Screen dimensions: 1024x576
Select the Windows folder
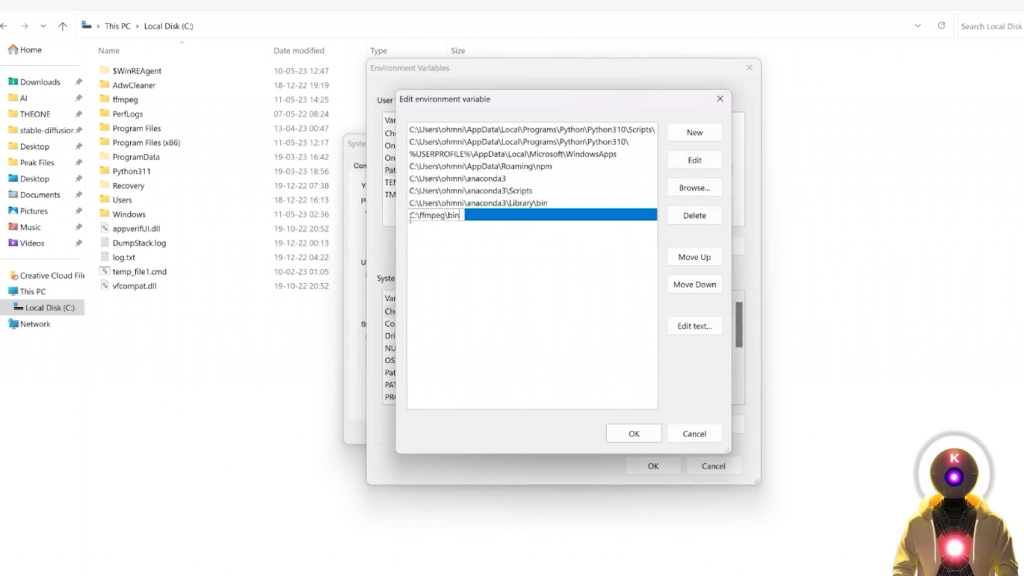click(x=129, y=214)
